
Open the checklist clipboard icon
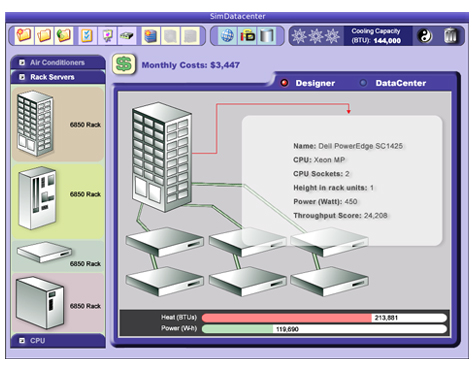click(x=87, y=35)
